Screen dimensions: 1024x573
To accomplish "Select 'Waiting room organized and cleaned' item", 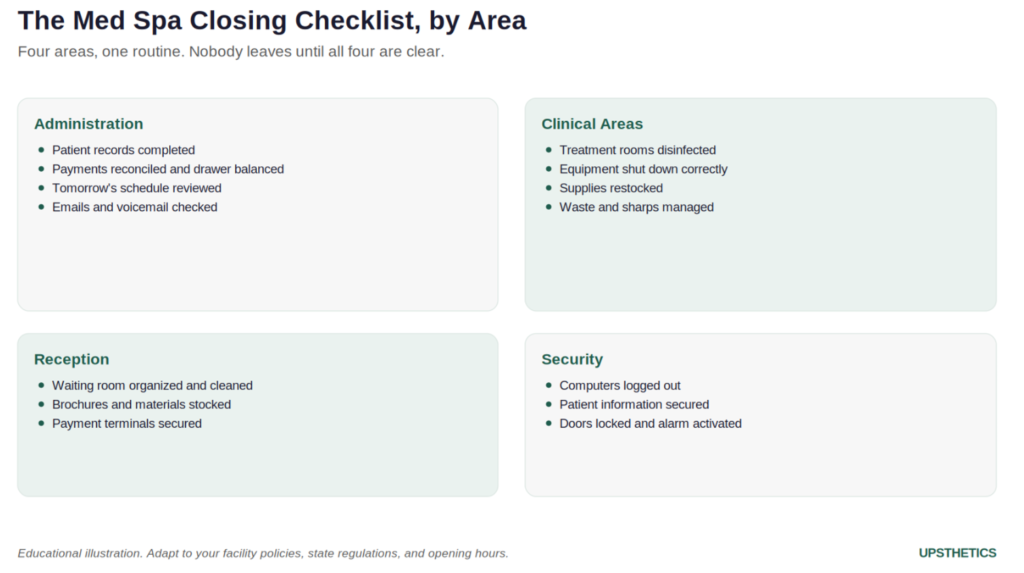I will pos(152,385).
